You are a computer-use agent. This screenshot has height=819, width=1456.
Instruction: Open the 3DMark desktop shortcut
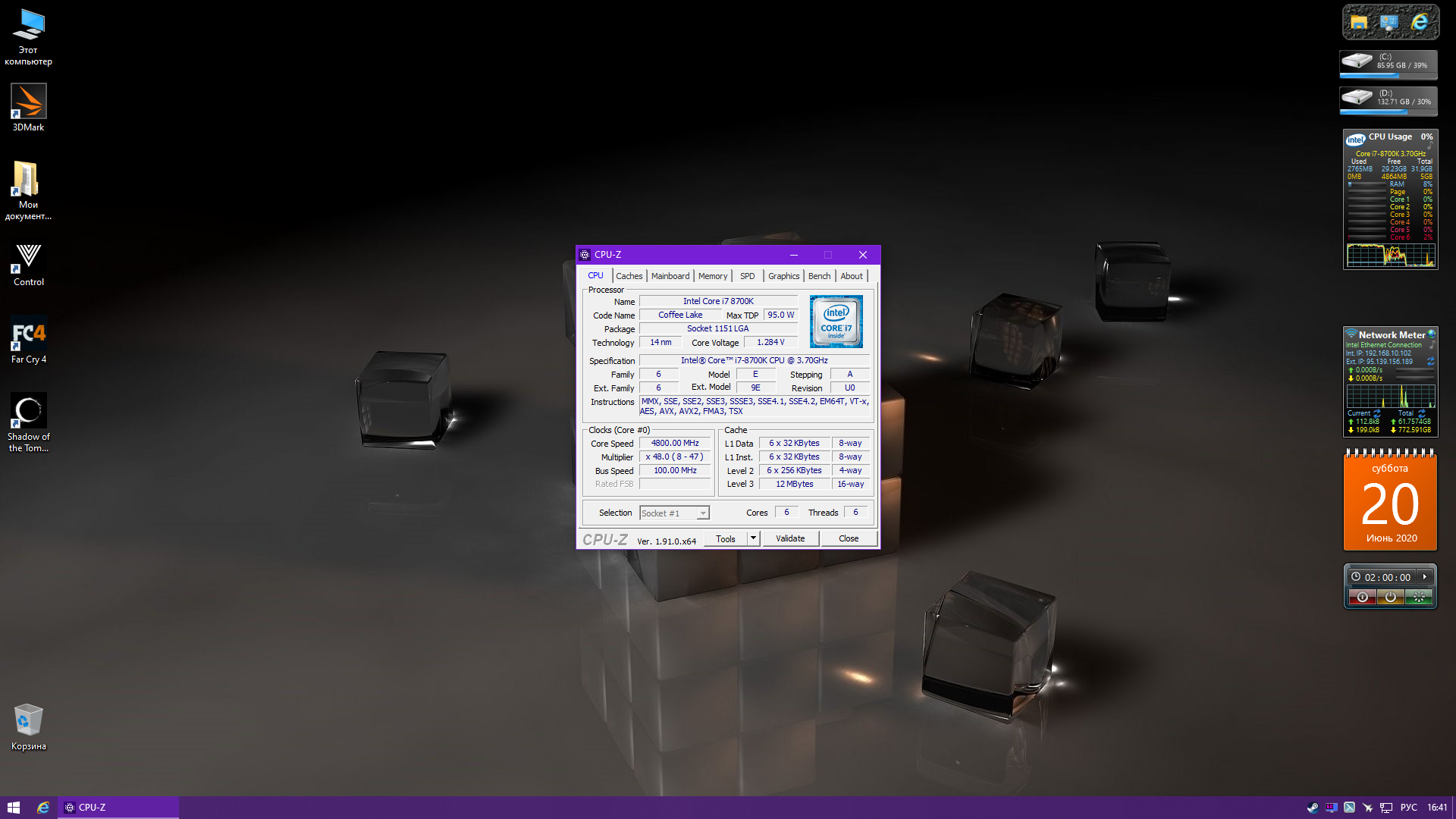tap(28, 102)
